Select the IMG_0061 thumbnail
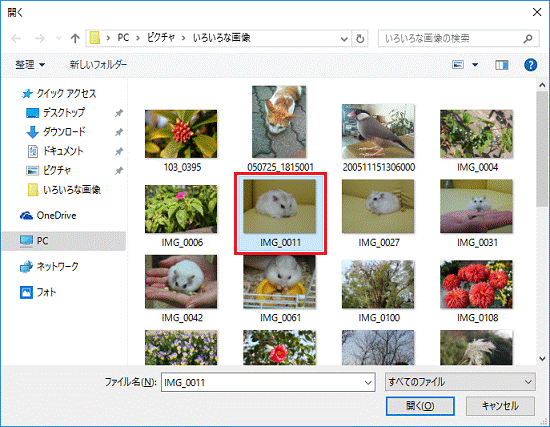This screenshot has width=550, height=427. 280,282
